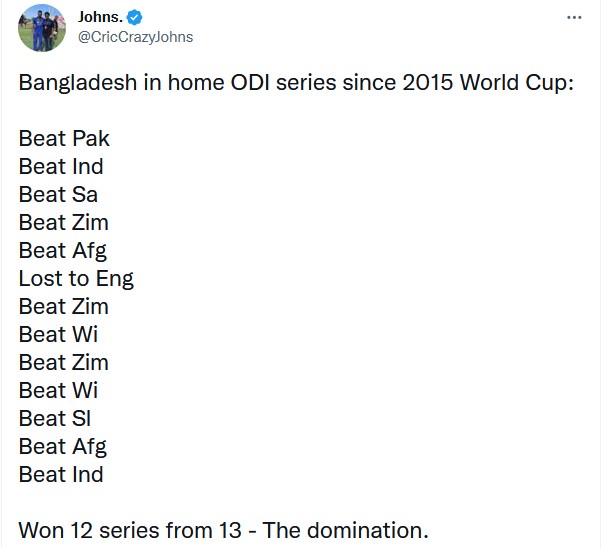Click the words 'The domination.' at tweet end

point(345,531)
